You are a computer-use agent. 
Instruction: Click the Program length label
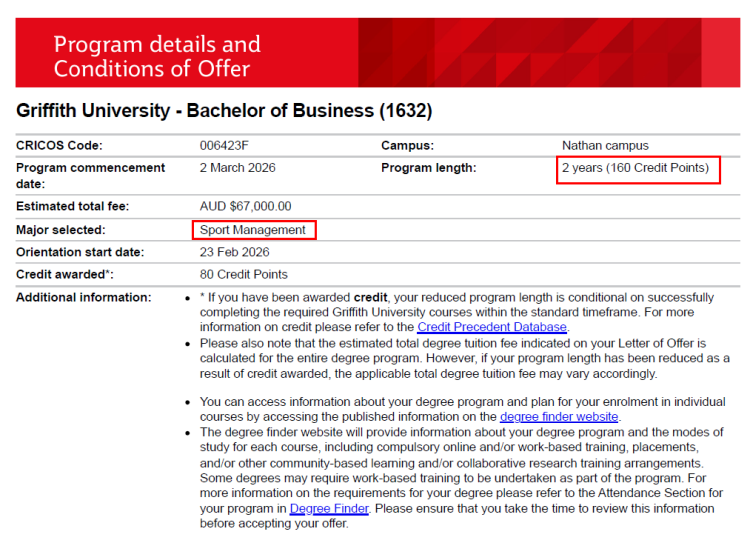coord(429,168)
